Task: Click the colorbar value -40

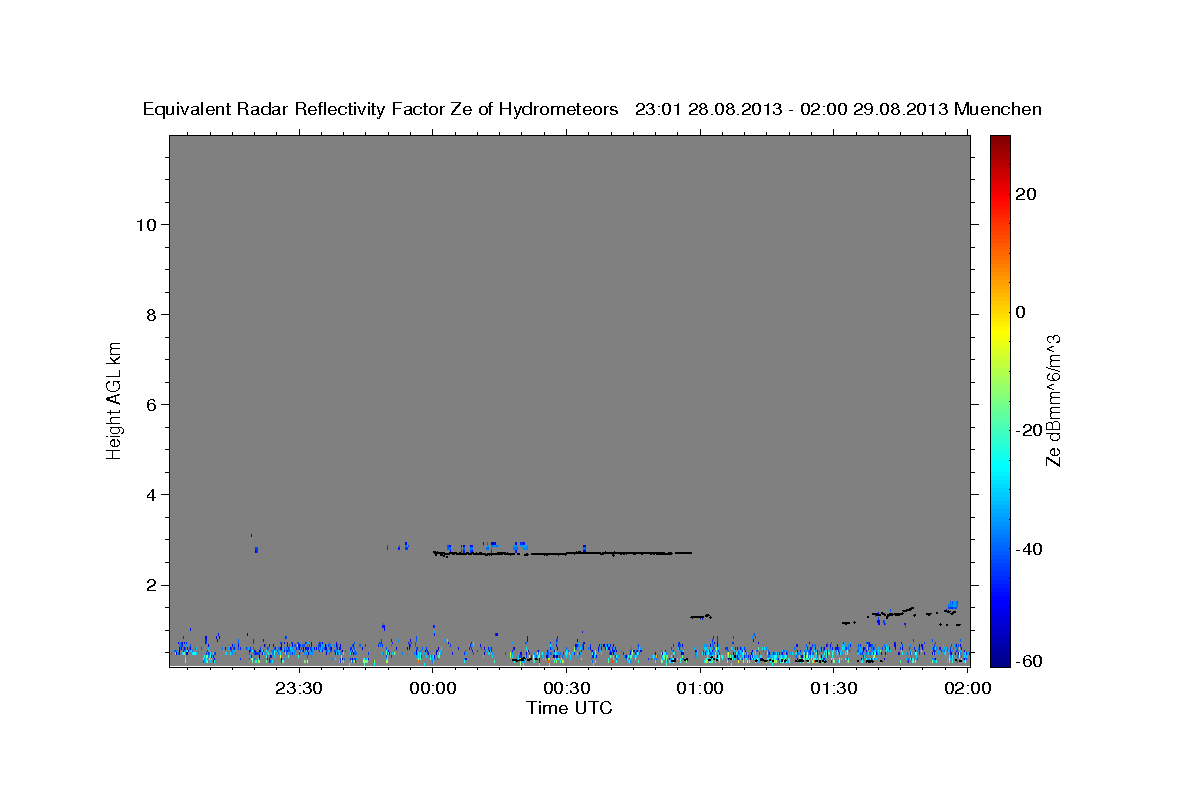Action: pos(1029,549)
